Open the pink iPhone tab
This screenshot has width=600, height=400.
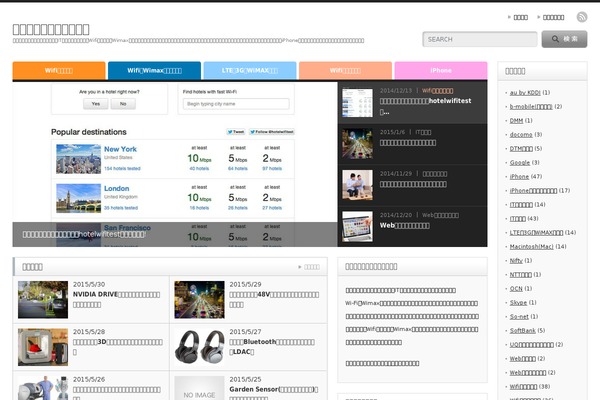tap(441, 70)
